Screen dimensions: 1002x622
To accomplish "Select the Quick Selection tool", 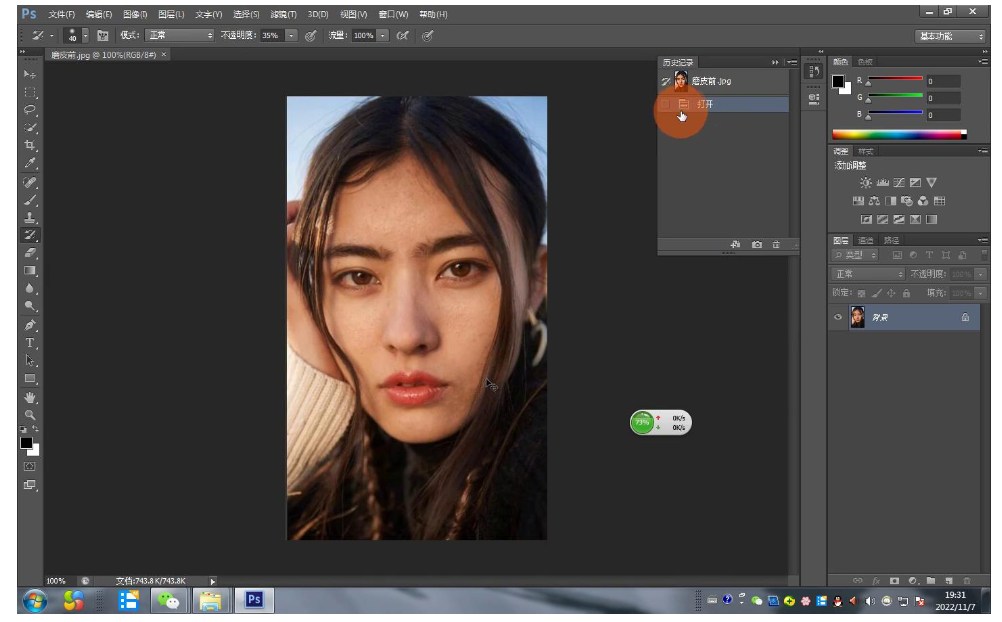I will [x=29, y=128].
